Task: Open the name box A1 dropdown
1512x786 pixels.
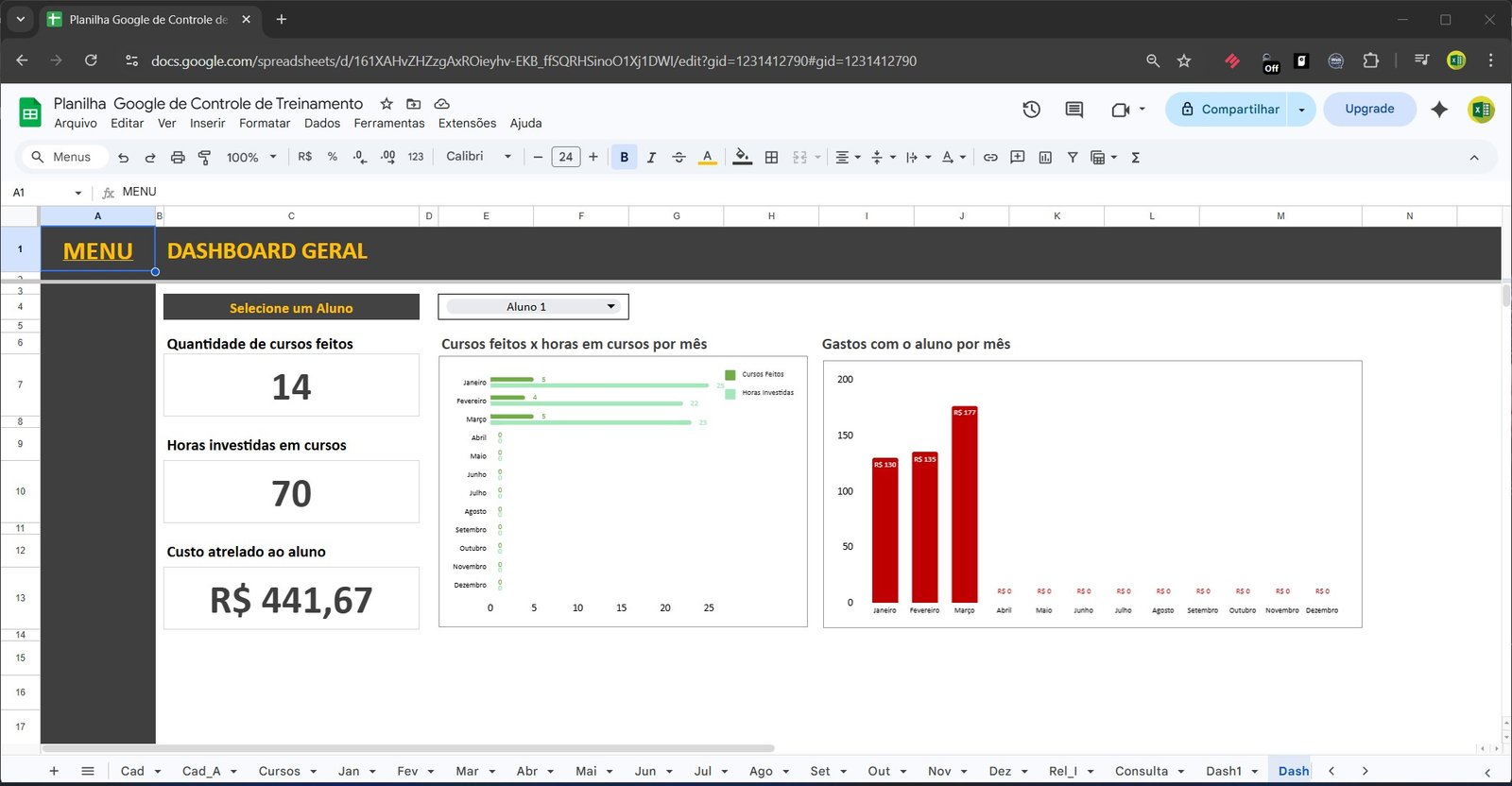Action: 77,193
